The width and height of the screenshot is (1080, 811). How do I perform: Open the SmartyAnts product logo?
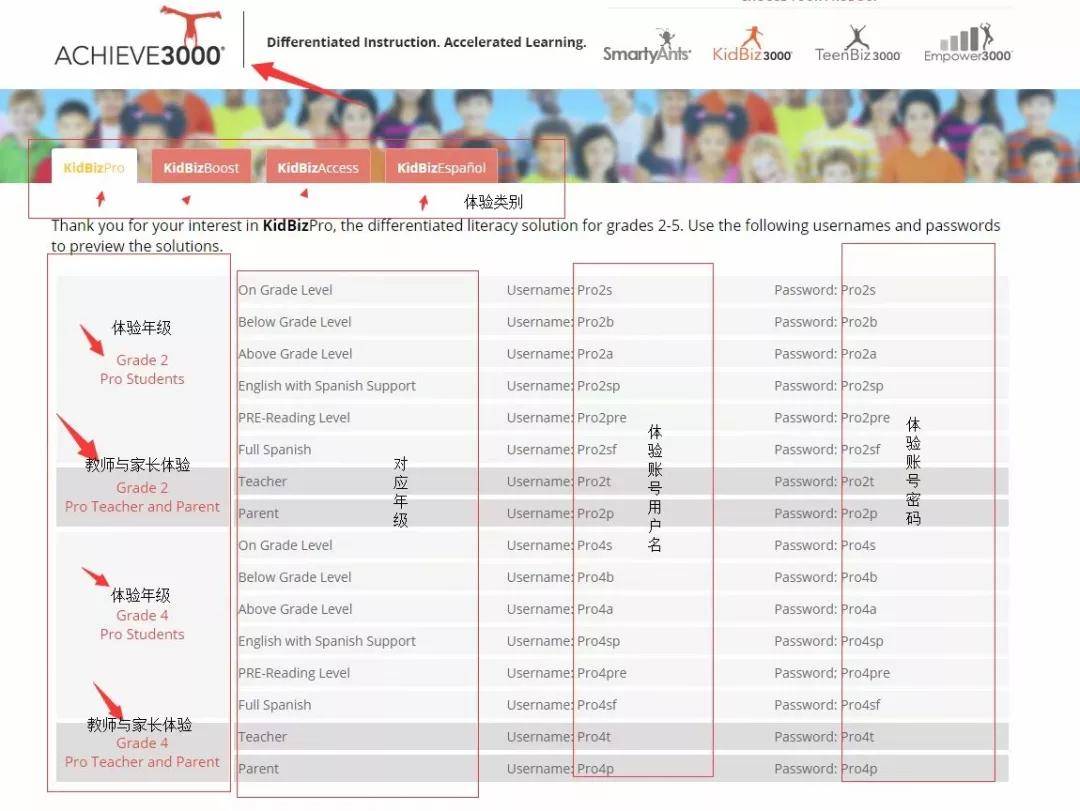pos(646,46)
